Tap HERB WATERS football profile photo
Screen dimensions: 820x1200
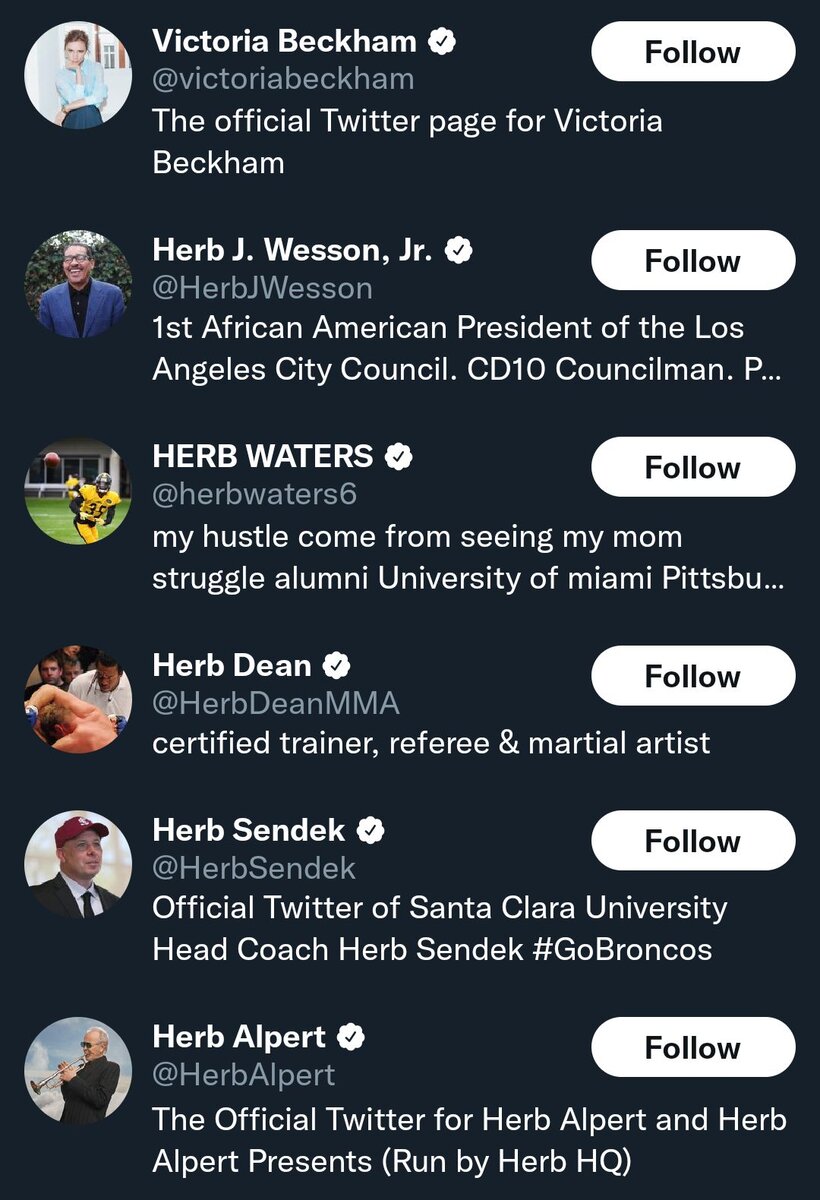tap(78, 491)
